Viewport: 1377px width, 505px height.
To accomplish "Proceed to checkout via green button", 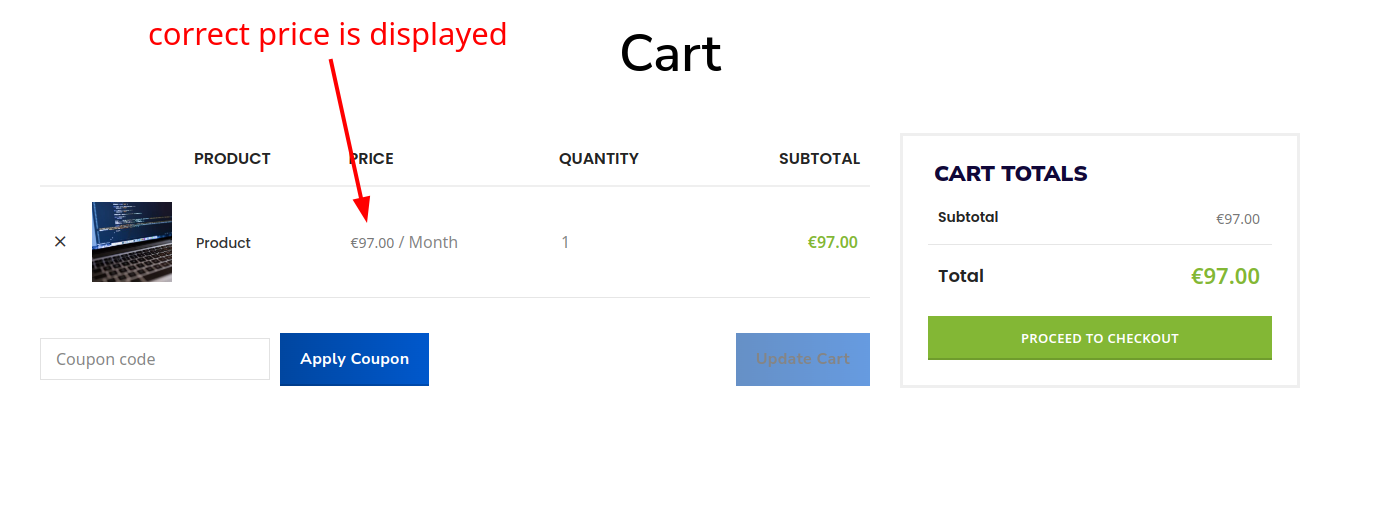I will click(1100, 338).
